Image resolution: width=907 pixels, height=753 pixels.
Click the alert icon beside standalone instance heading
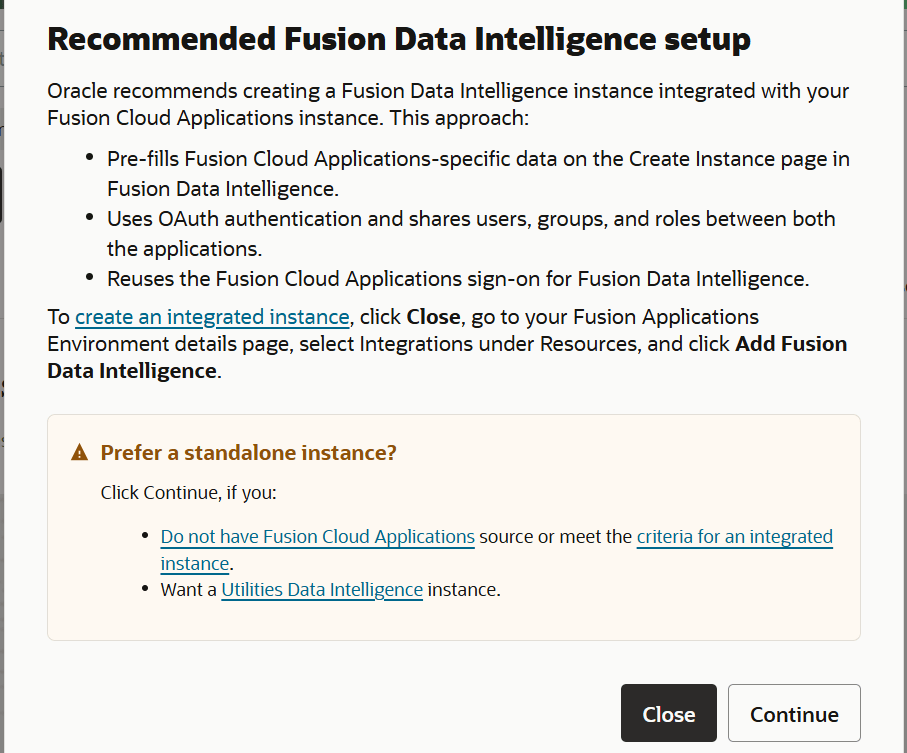(80, 452)
